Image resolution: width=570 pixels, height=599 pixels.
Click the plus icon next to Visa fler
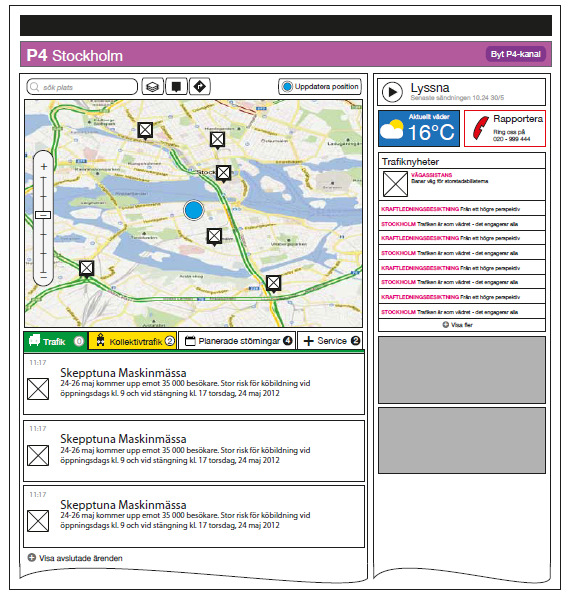coord(445,325)
